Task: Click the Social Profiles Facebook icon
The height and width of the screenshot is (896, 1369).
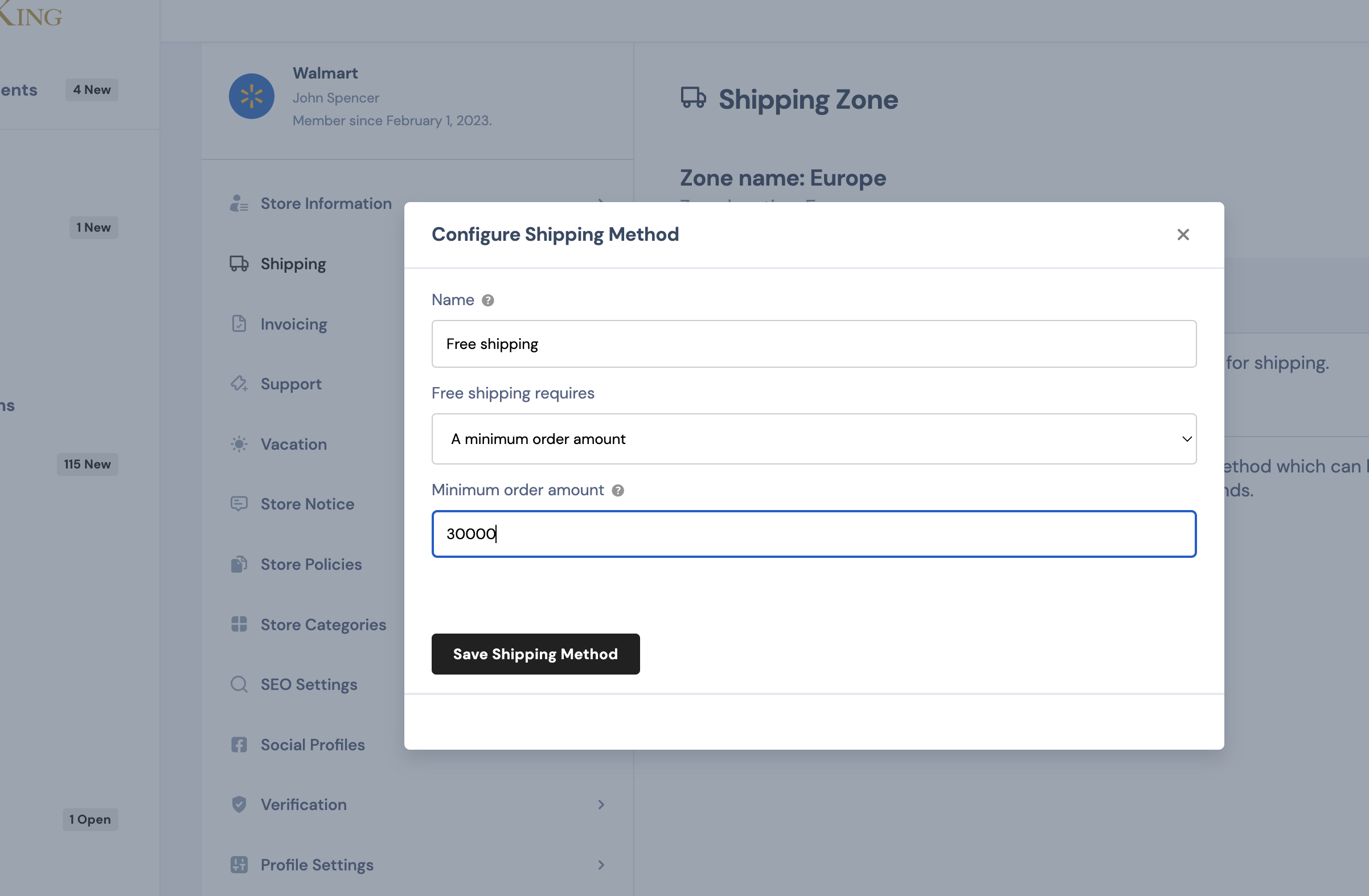Action: coord(239,745)
